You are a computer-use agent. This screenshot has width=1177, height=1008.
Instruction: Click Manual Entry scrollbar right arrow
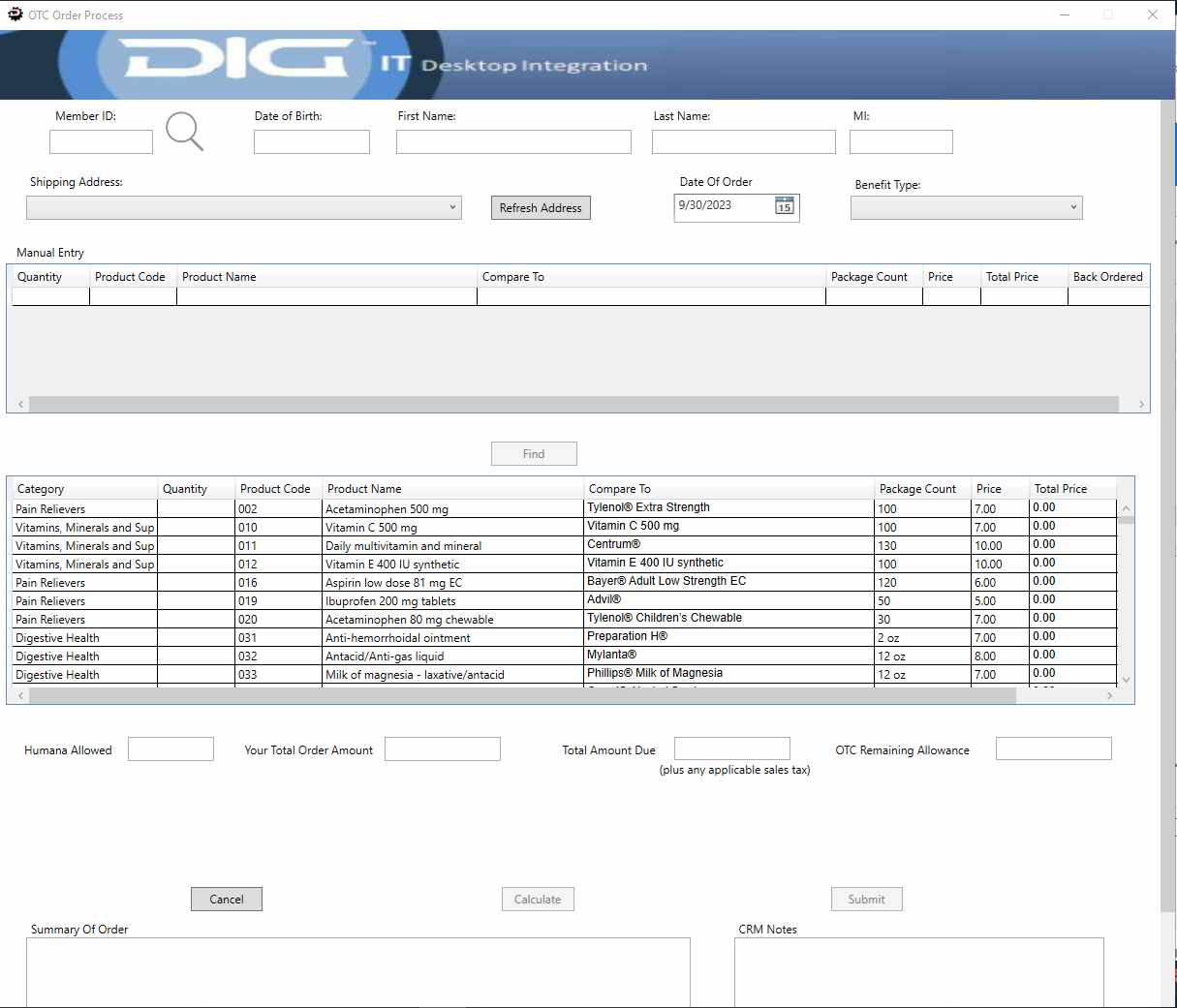(x=1141, y=405)
